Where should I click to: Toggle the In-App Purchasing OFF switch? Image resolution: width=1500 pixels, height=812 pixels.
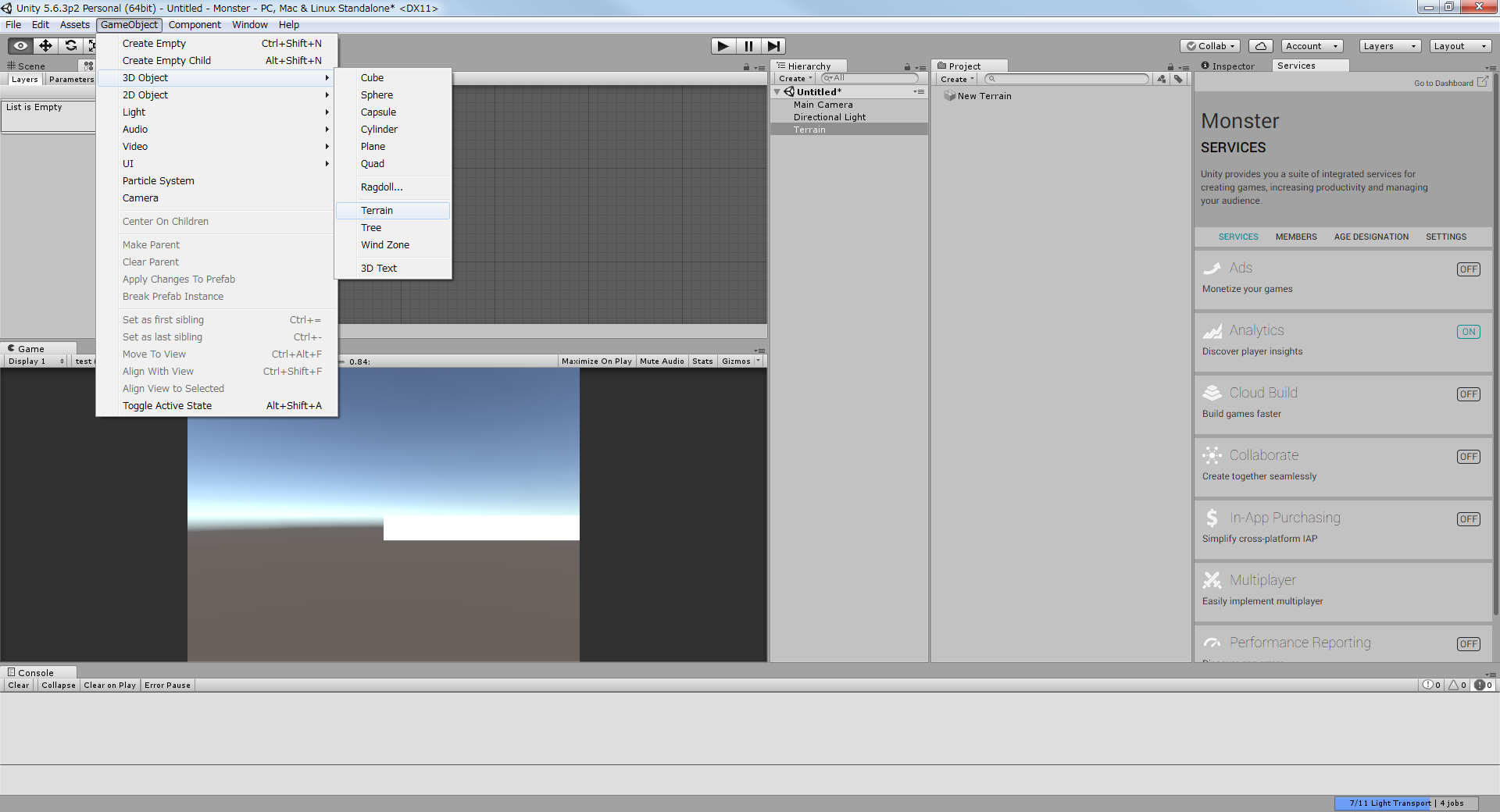point(1468,519)
